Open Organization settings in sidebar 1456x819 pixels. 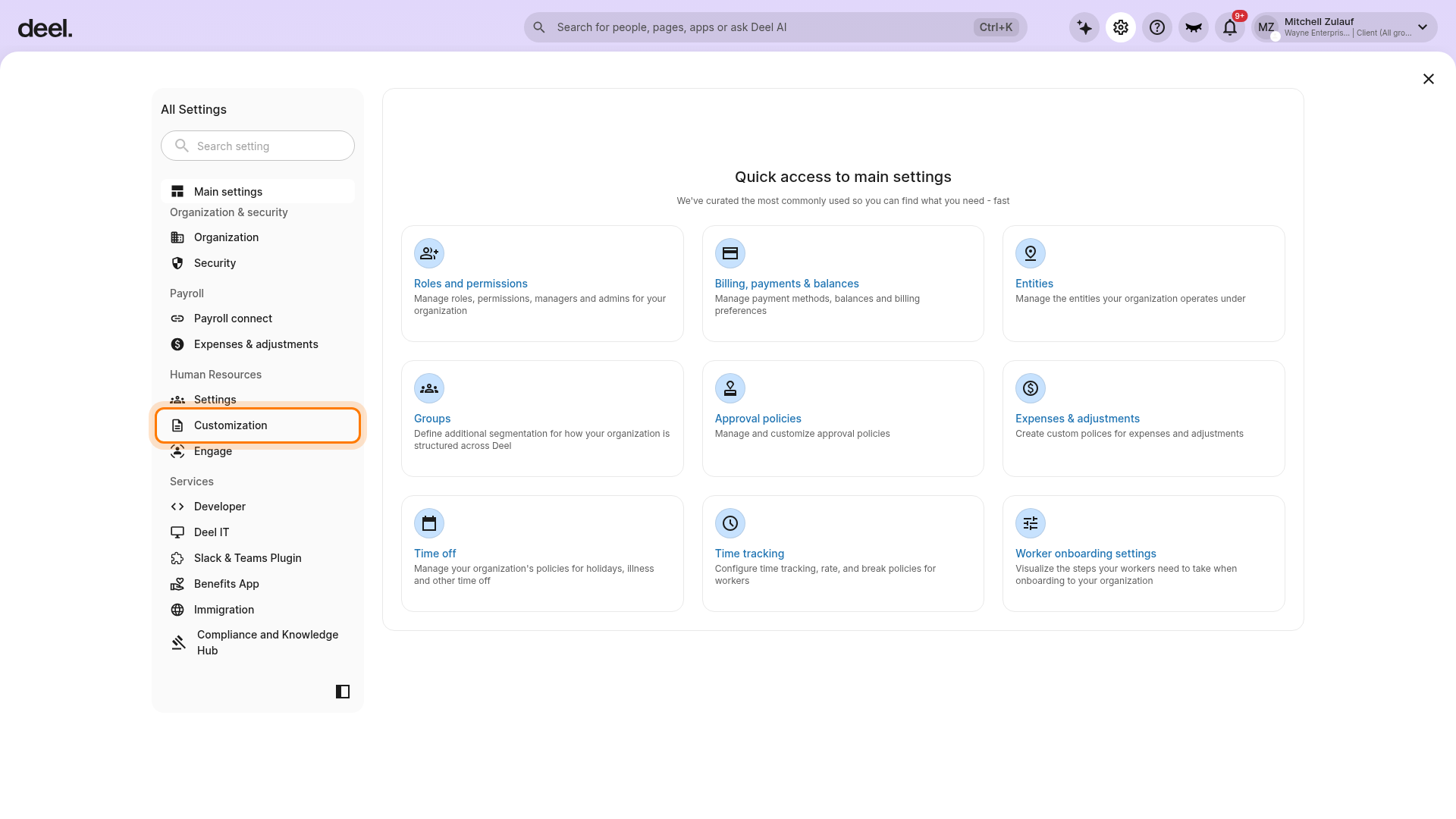pos(258,237)
